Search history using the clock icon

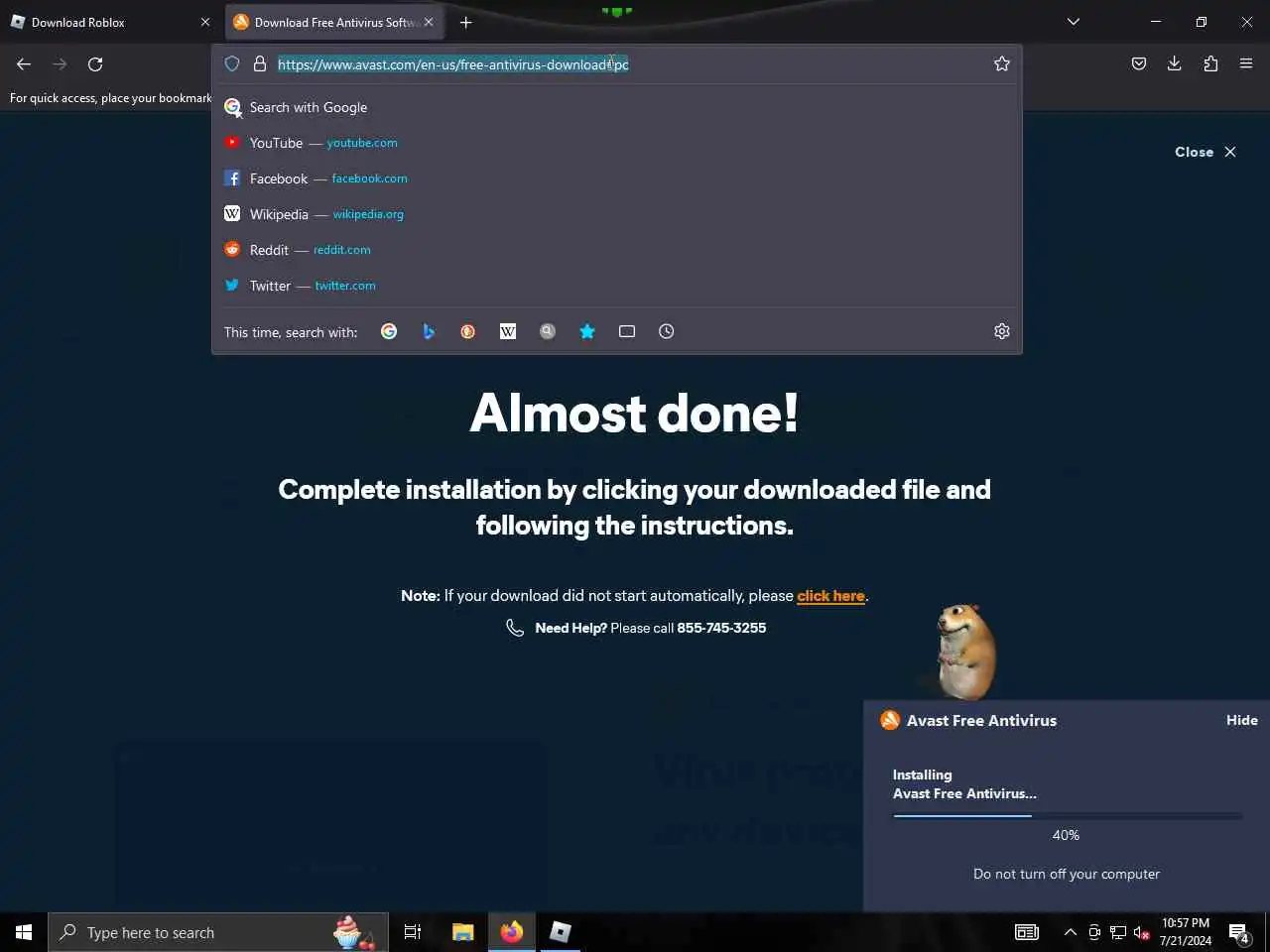click(x=667, y=331)
